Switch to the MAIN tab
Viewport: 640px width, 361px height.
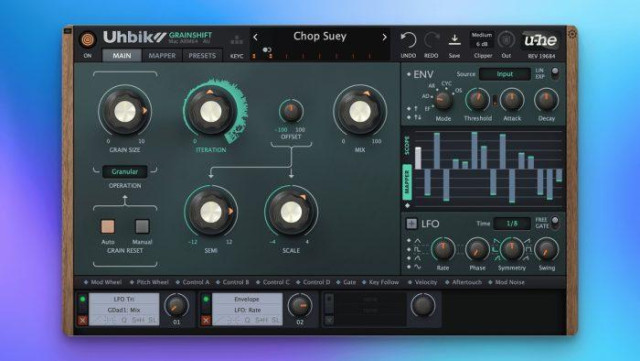point(122,56)
